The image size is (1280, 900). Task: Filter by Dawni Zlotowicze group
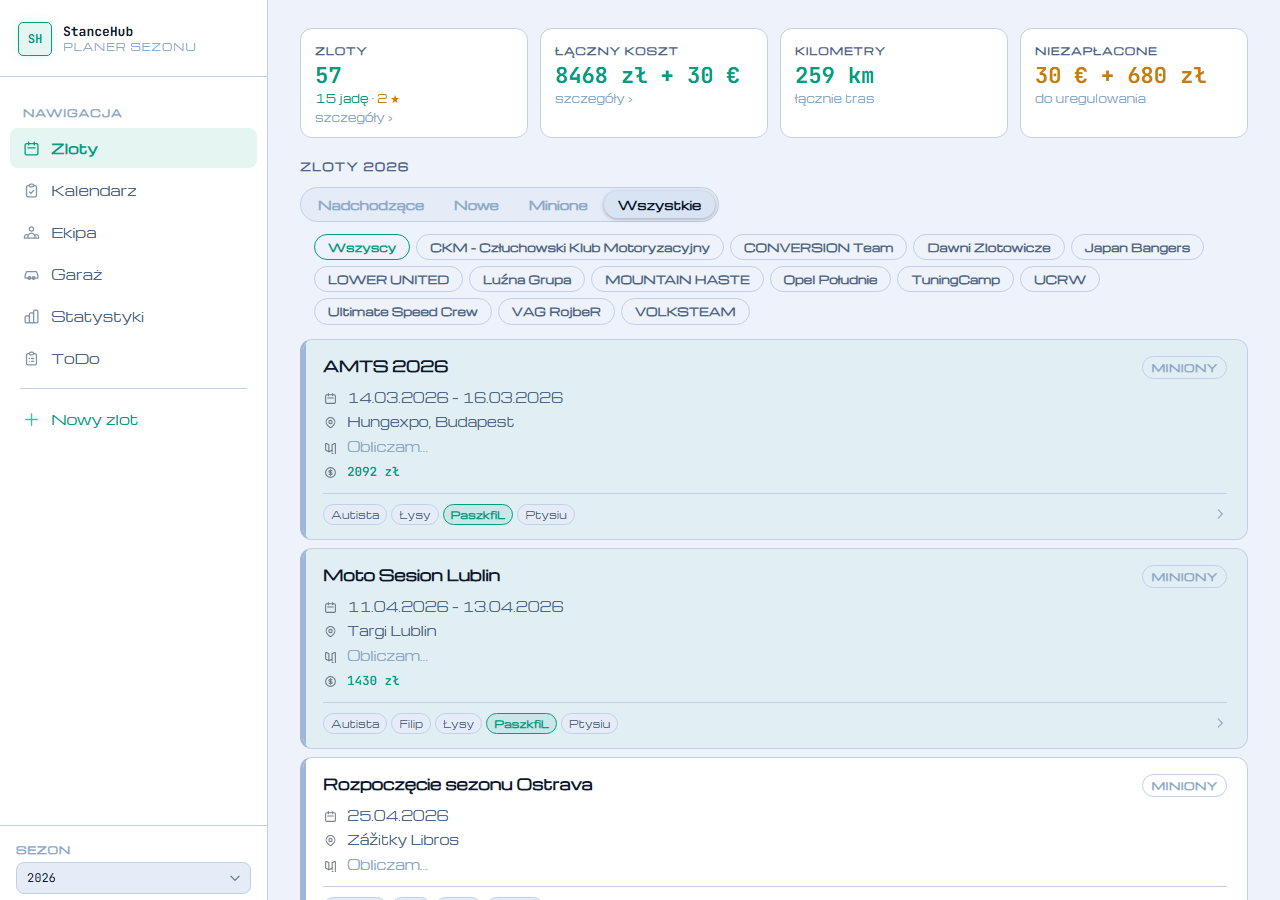click(989, 247)
